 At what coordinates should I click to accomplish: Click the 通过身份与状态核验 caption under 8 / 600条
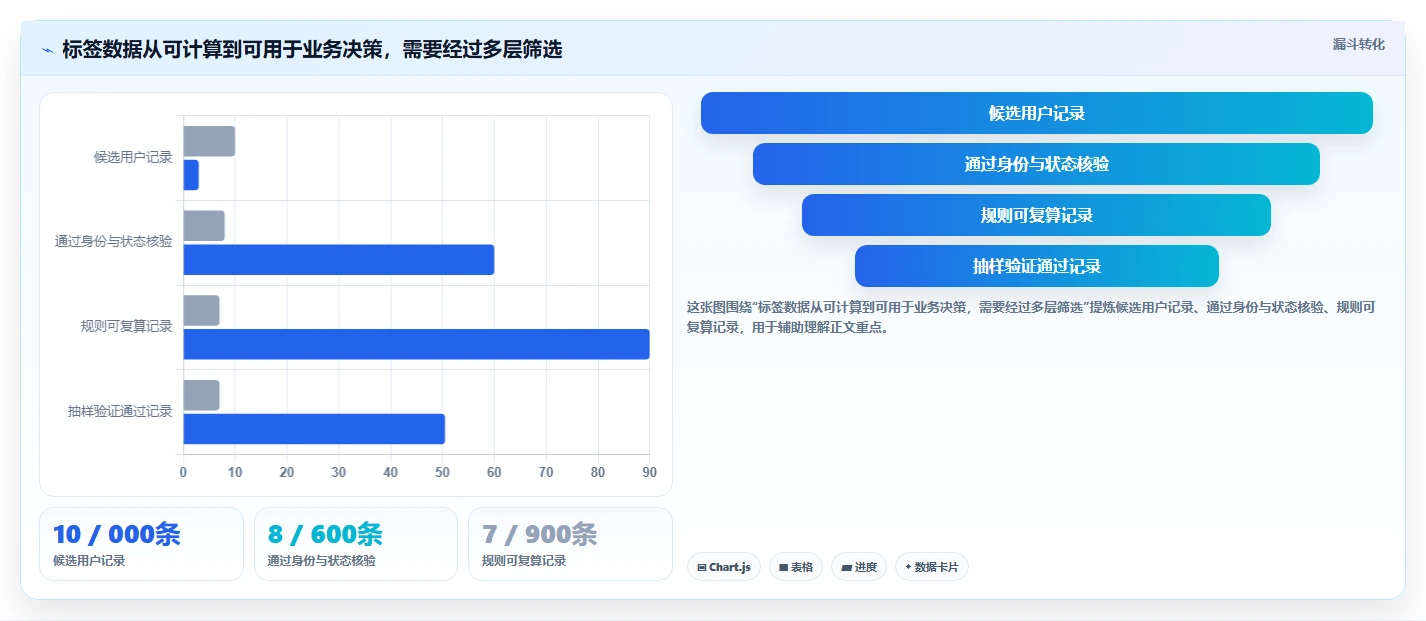(322, 561)
